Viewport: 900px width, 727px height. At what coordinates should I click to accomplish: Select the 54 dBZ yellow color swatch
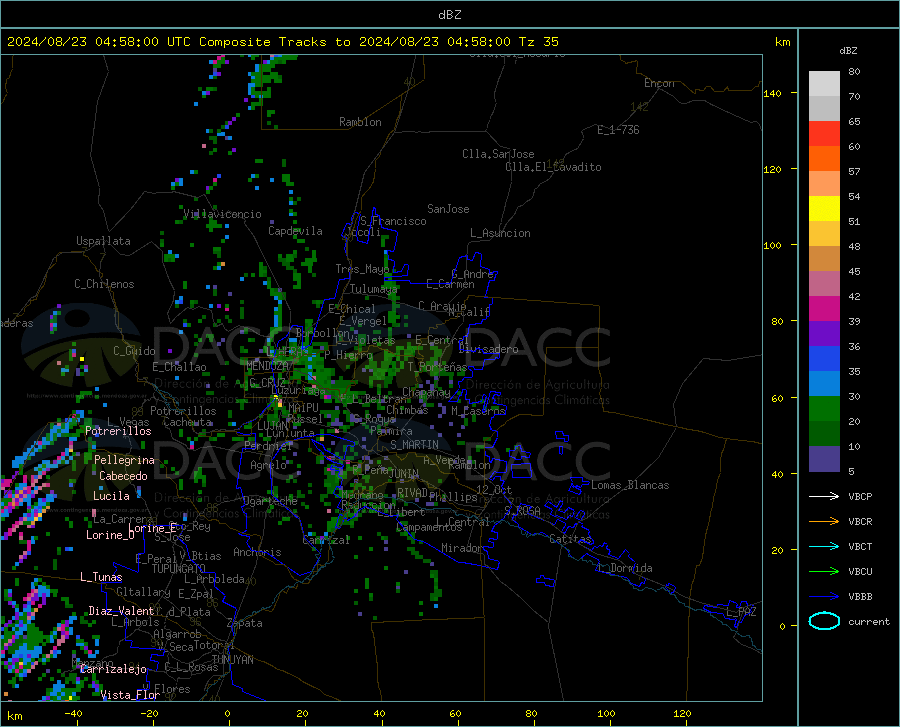click(824, 209)
